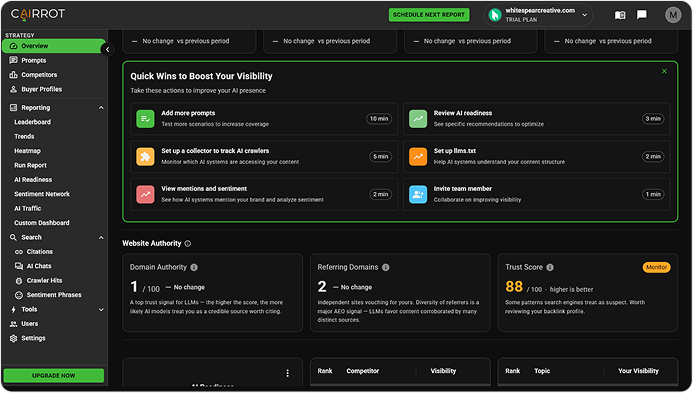Click the Reporting icon in sidebar
693x393 pixels.
pyautogui.click(x=14, y=107)
